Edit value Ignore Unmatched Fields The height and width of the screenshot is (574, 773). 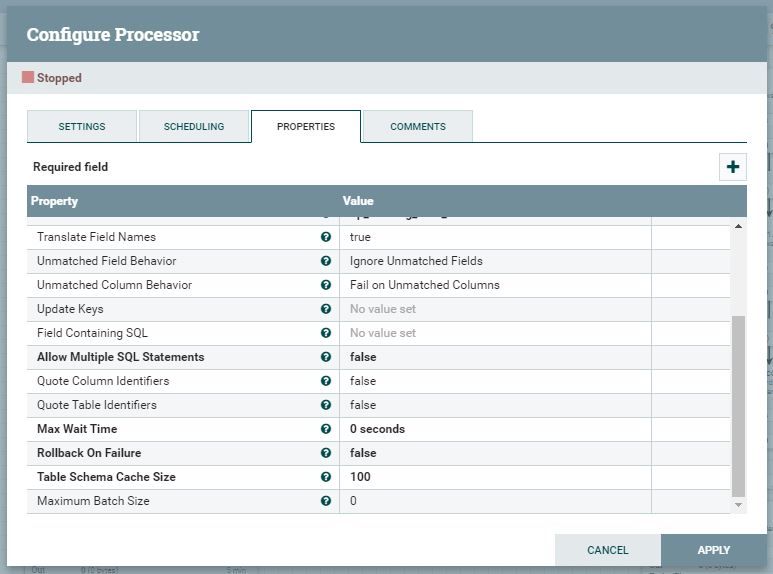(x=495, y=261)
